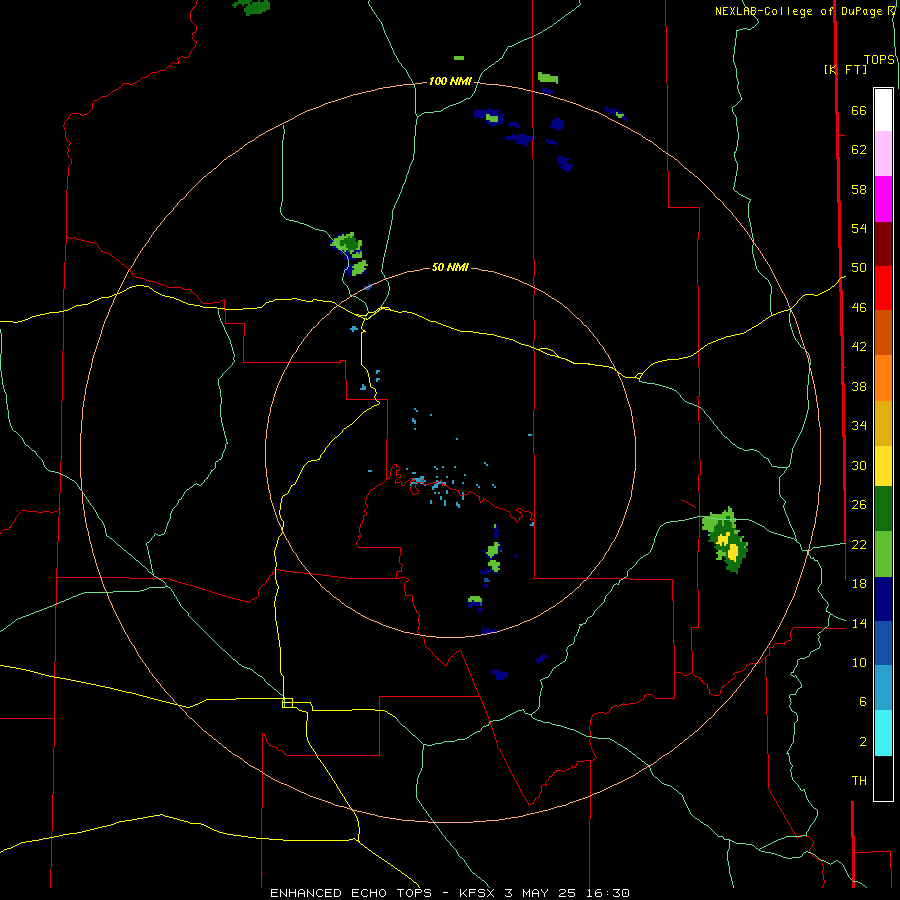Click the '16:30' time in the caption
Viewport: 900px width, 900px height.
click(608, 893)
